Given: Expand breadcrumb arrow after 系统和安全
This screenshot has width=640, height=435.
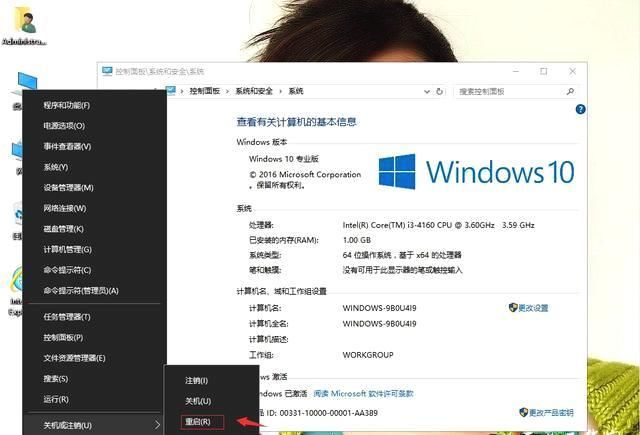Looking at the screenshot, I should [280, 91].
